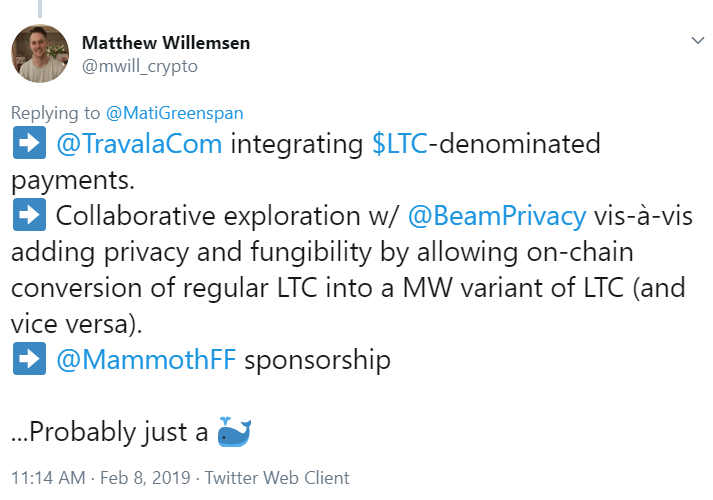The image size is (713, 500).
Task: Click the Twitter Web Client source label
Action: [285, 478]
